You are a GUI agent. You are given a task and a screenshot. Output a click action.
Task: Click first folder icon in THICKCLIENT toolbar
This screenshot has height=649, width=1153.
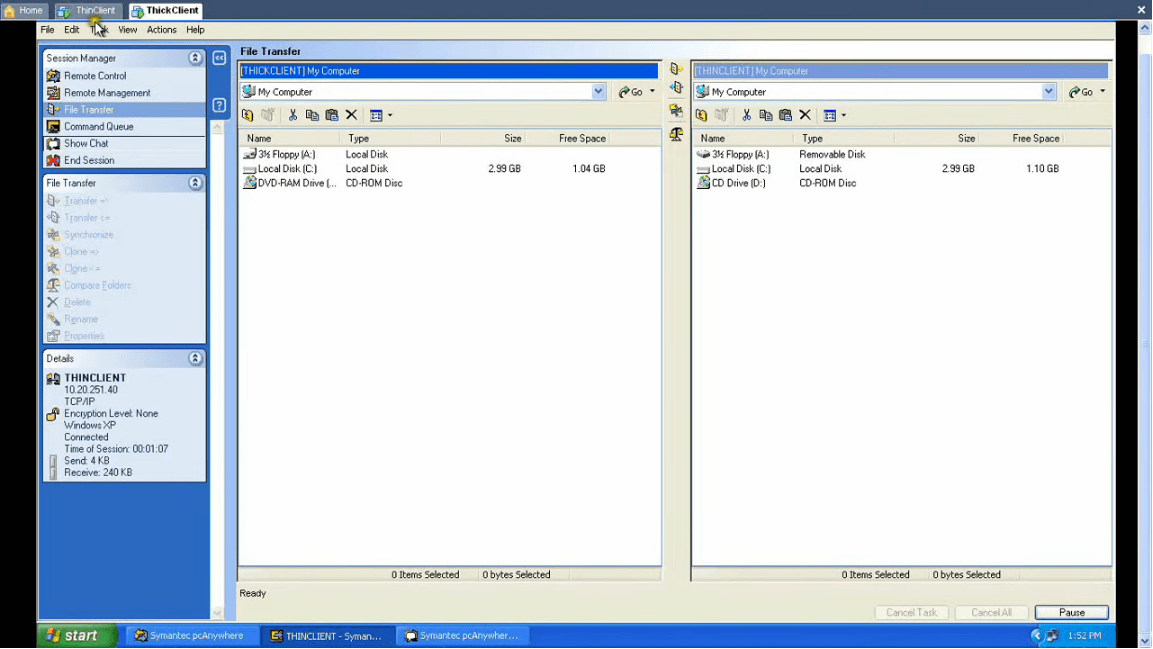(248, 115)
